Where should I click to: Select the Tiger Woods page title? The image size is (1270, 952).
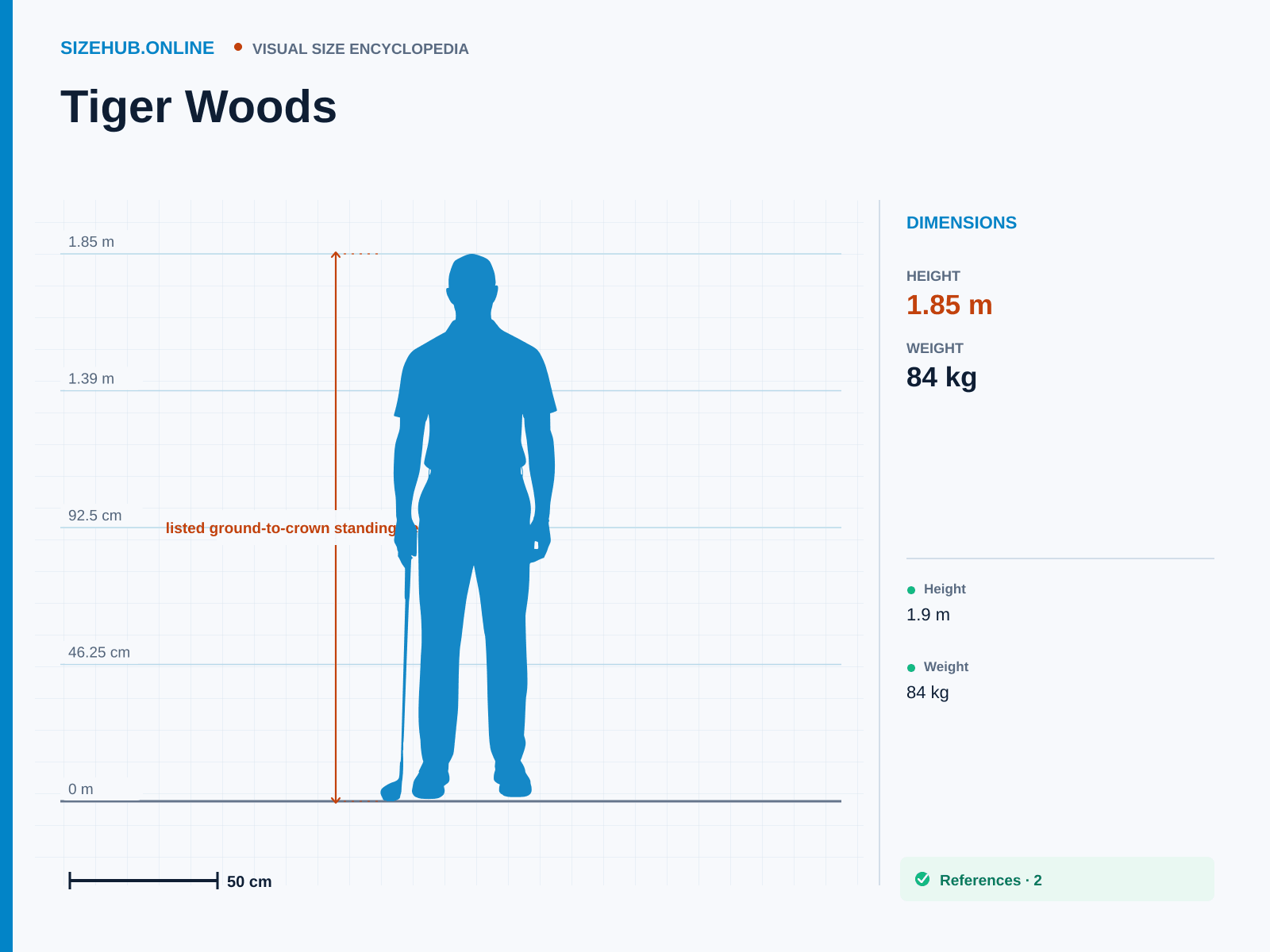tap(198, 106)
